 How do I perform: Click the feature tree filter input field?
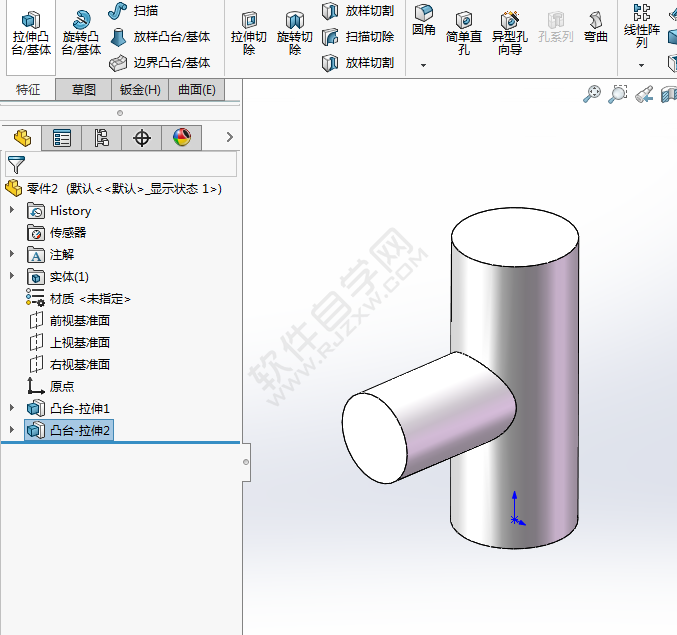[x=121, y=164]
